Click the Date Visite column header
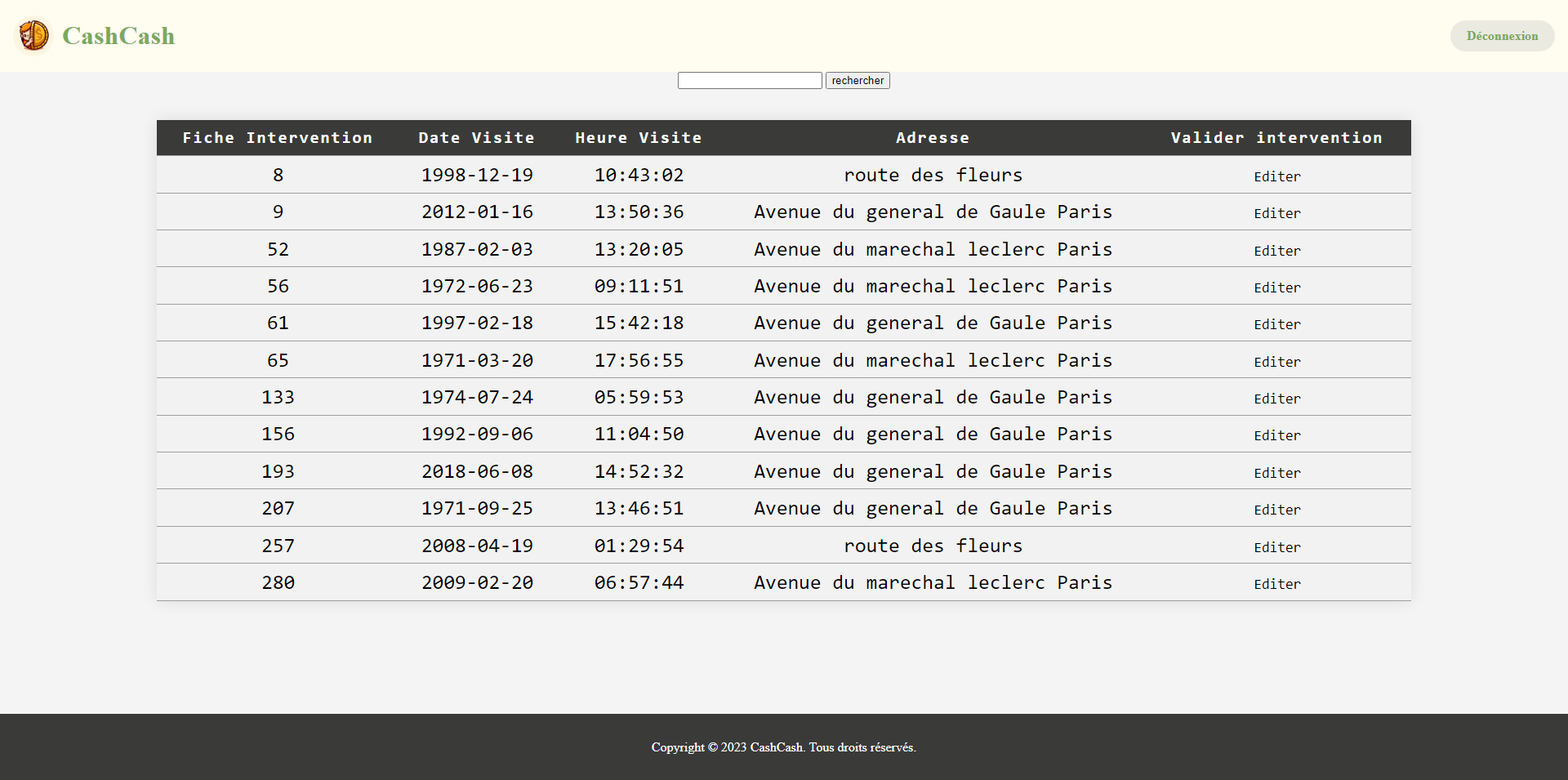Screen dimensions: 1568x780 coord(476,138)
